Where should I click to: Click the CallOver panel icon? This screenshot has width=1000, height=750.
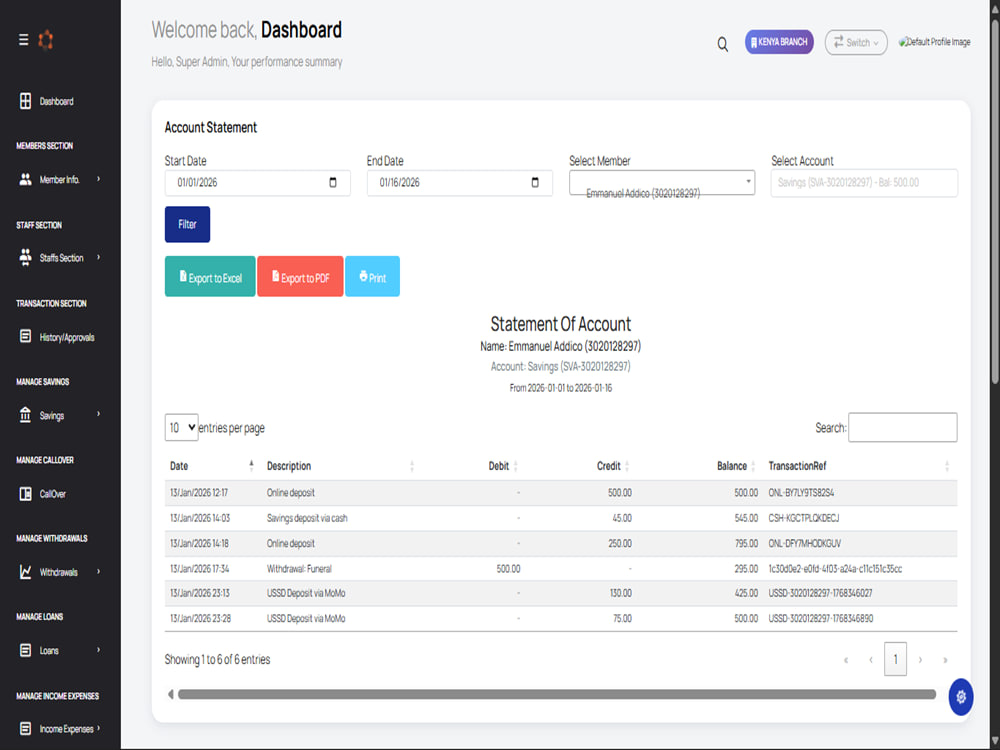(26, 494)
